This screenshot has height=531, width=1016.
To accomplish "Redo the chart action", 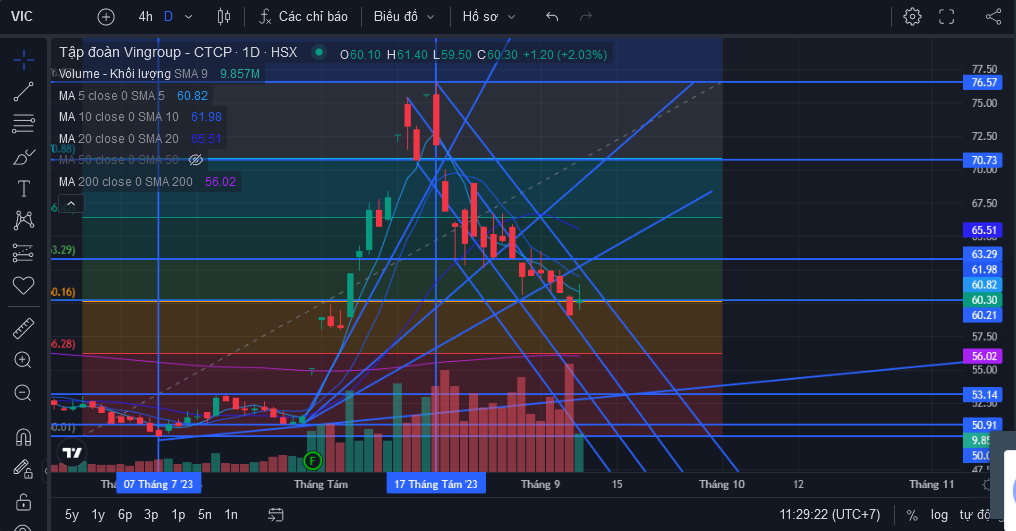I will pos(586,17).
